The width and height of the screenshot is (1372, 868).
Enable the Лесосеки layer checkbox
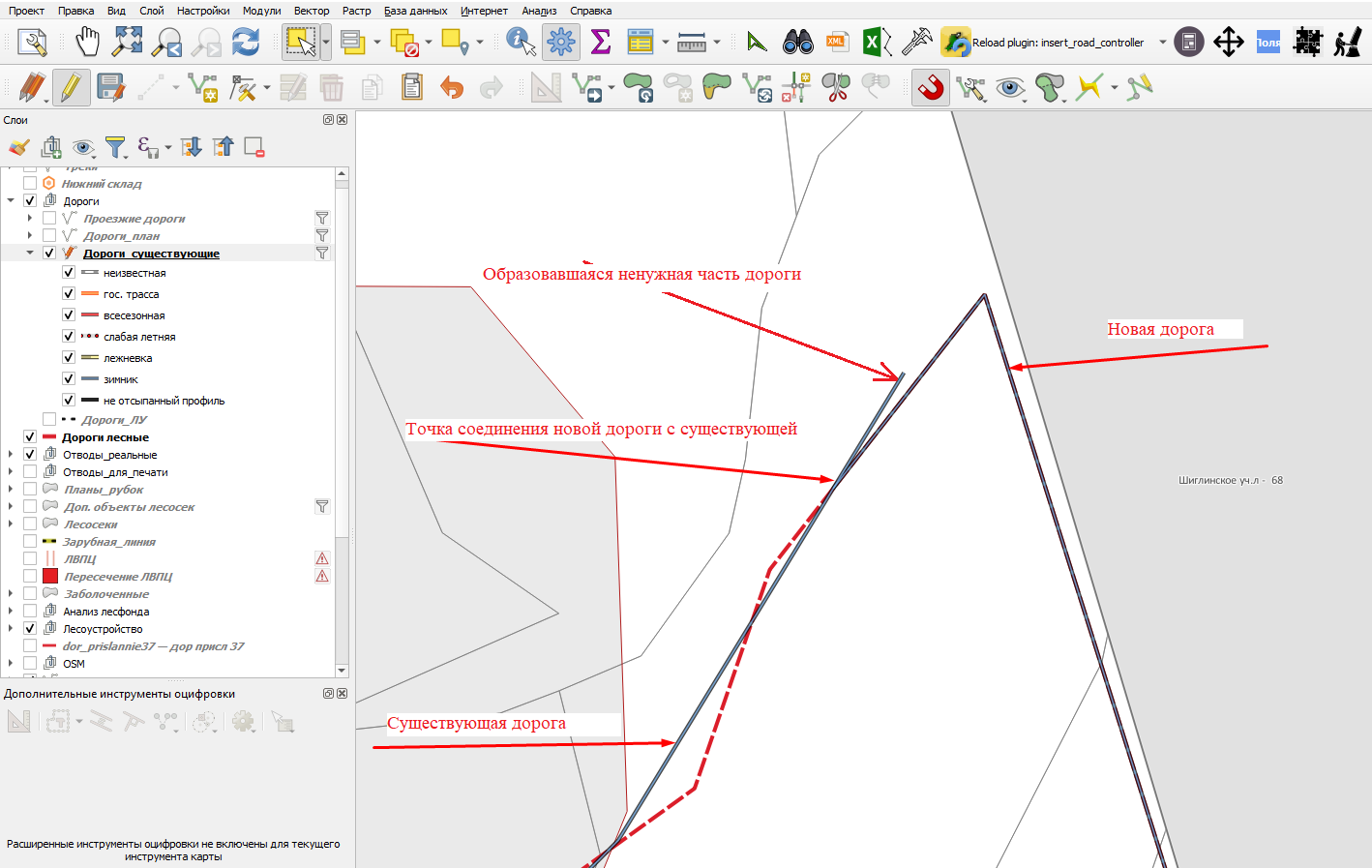pos(30,524)
